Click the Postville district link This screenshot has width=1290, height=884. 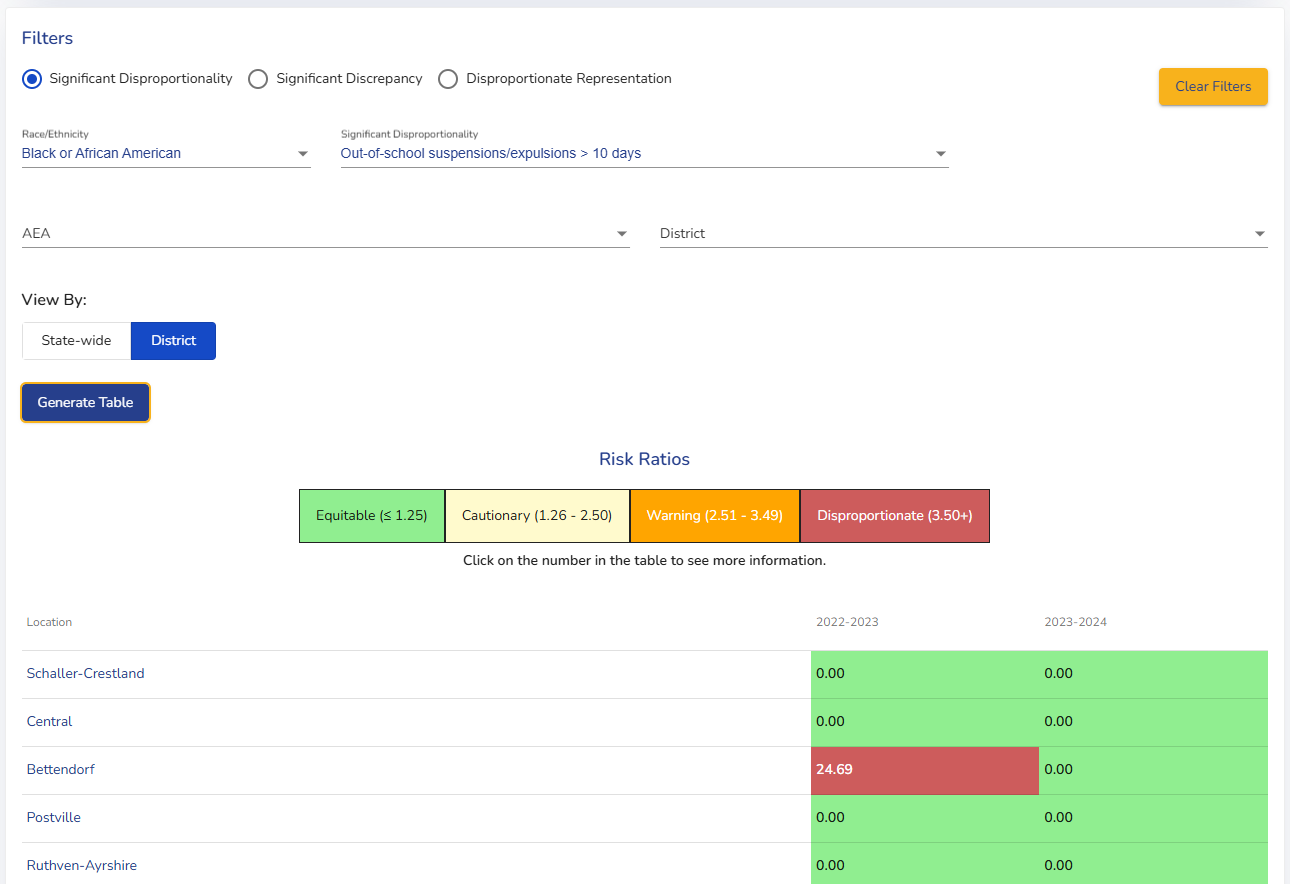pyautogui.click(x=54, y=818)
